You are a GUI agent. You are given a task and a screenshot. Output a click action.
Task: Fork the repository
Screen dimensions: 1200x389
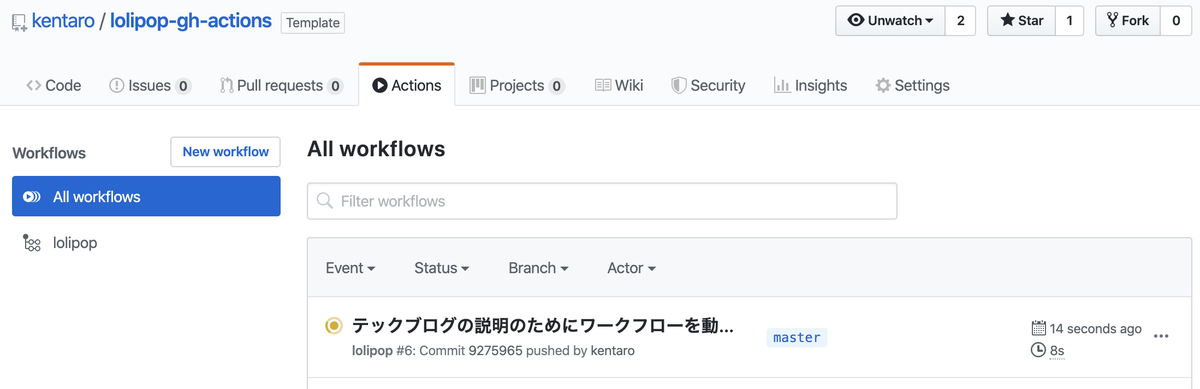[x=1127, y=20]
